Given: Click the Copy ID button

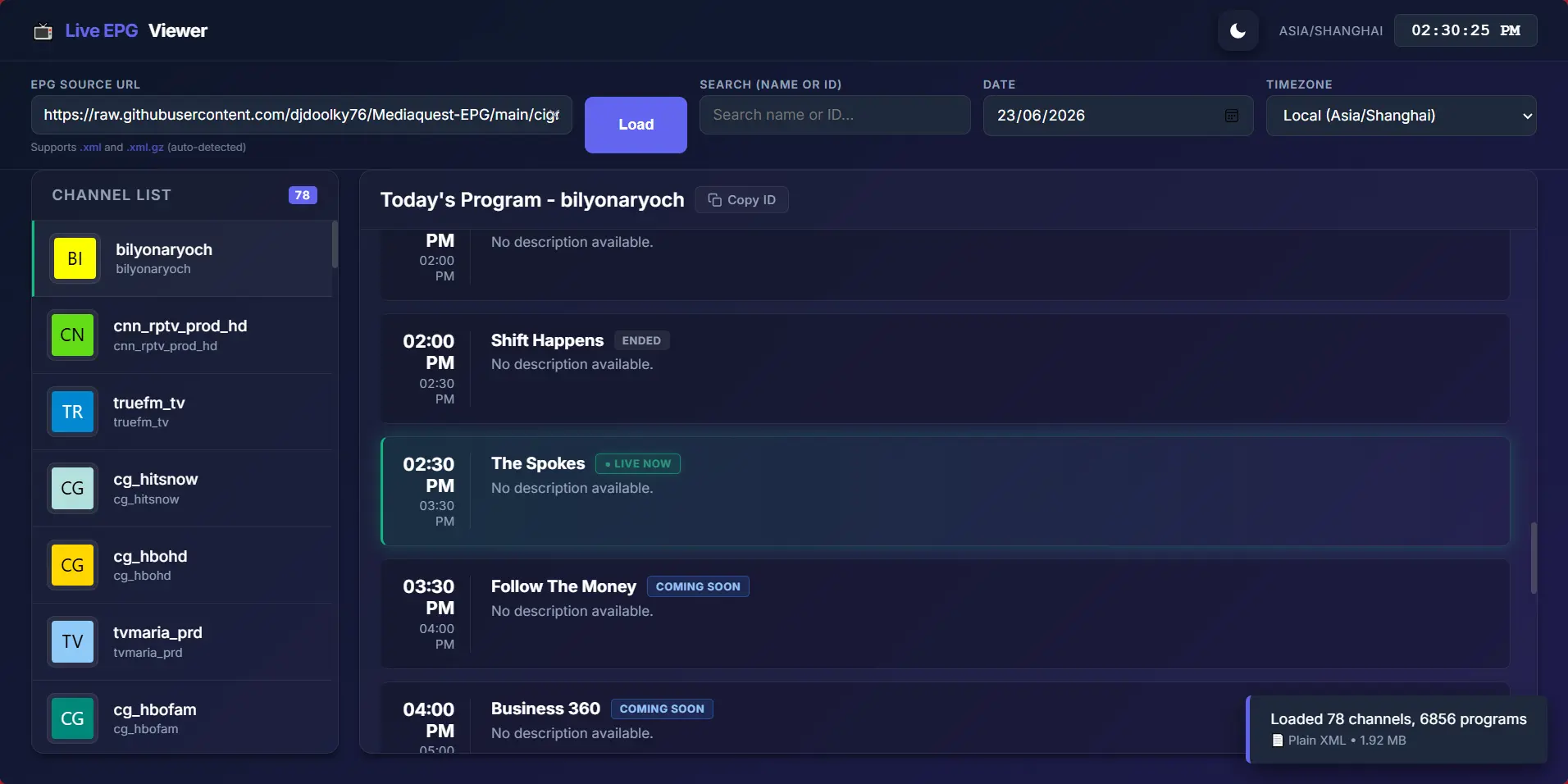Looking at the screenshot, I should click(741, 200).
